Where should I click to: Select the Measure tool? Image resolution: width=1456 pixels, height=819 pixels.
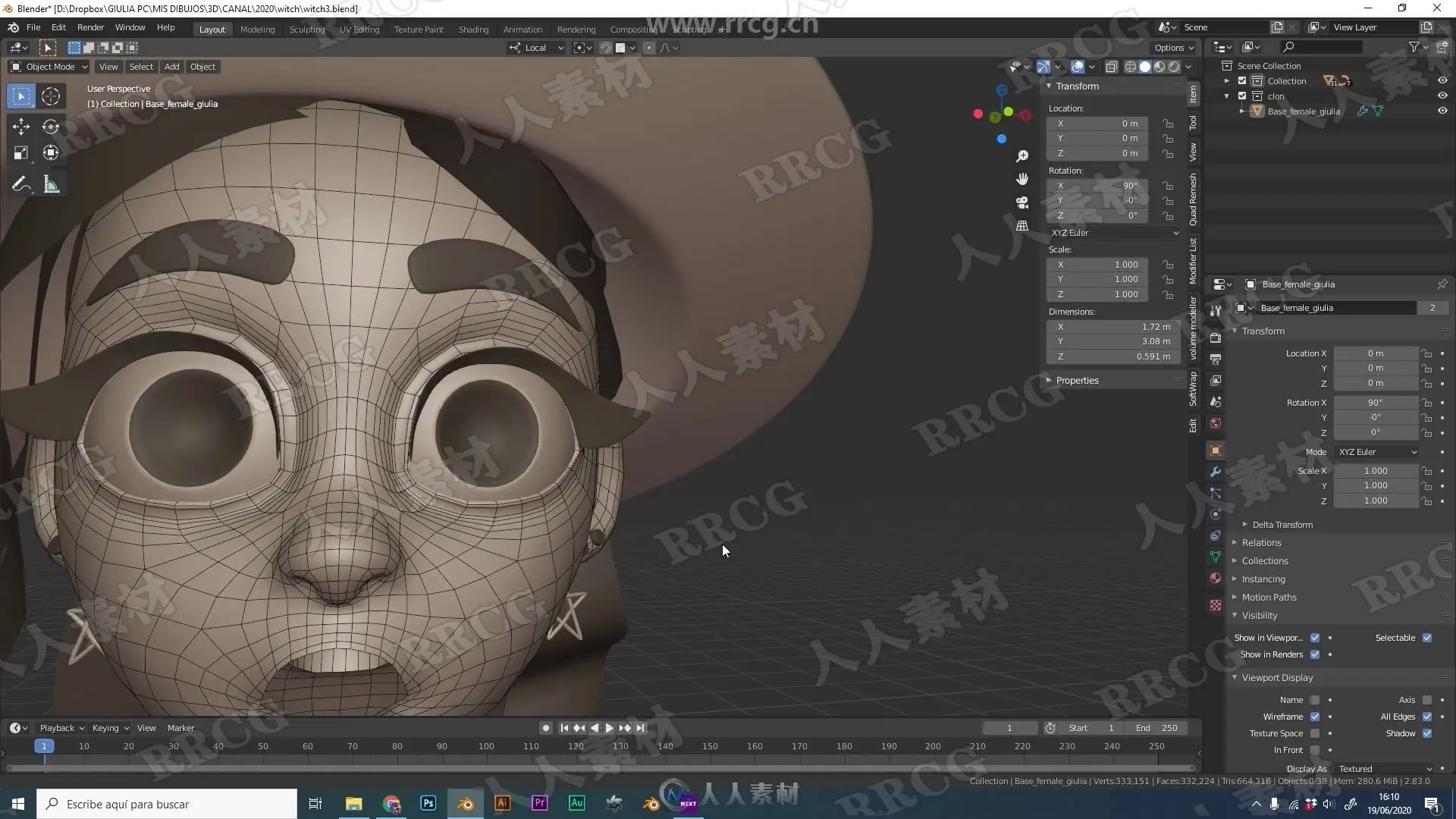[51, 184]
